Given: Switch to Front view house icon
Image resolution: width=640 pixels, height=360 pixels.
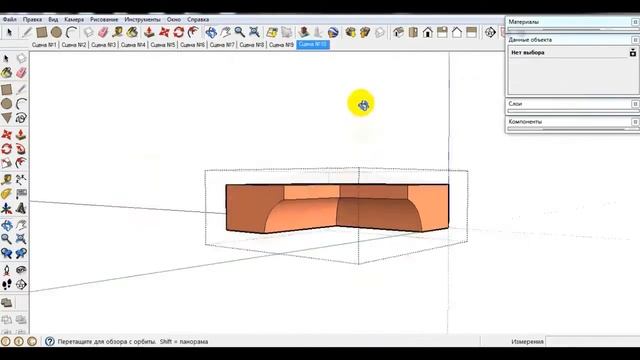Looking at the screenshot, I should point(428,32).
